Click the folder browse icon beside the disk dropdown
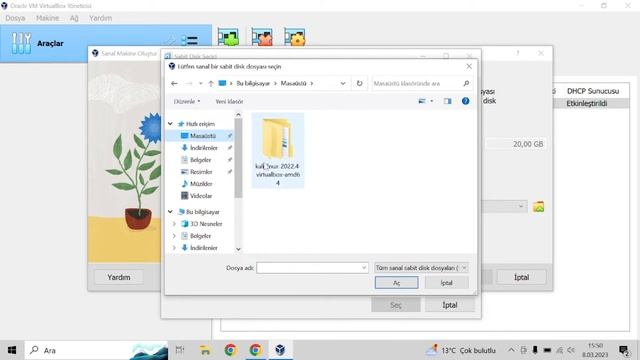Image resolution: width=640 pixels, height=360 pixels. (x=538, y=207)
